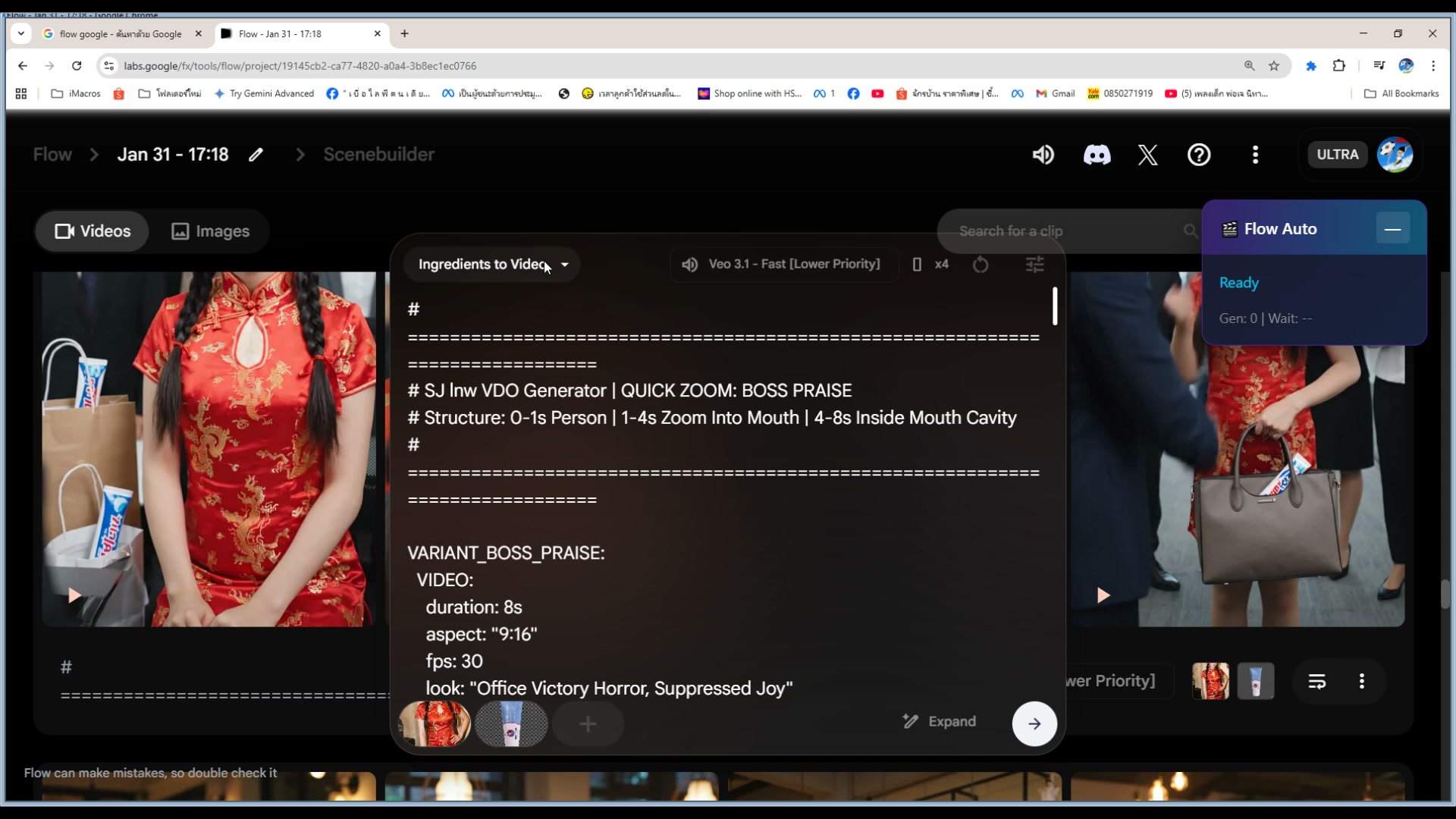Image resolution: width=1456 pixels, height=819 pixels.
Task: Mute sound using the speaker icon
Action: [1043, 155]
